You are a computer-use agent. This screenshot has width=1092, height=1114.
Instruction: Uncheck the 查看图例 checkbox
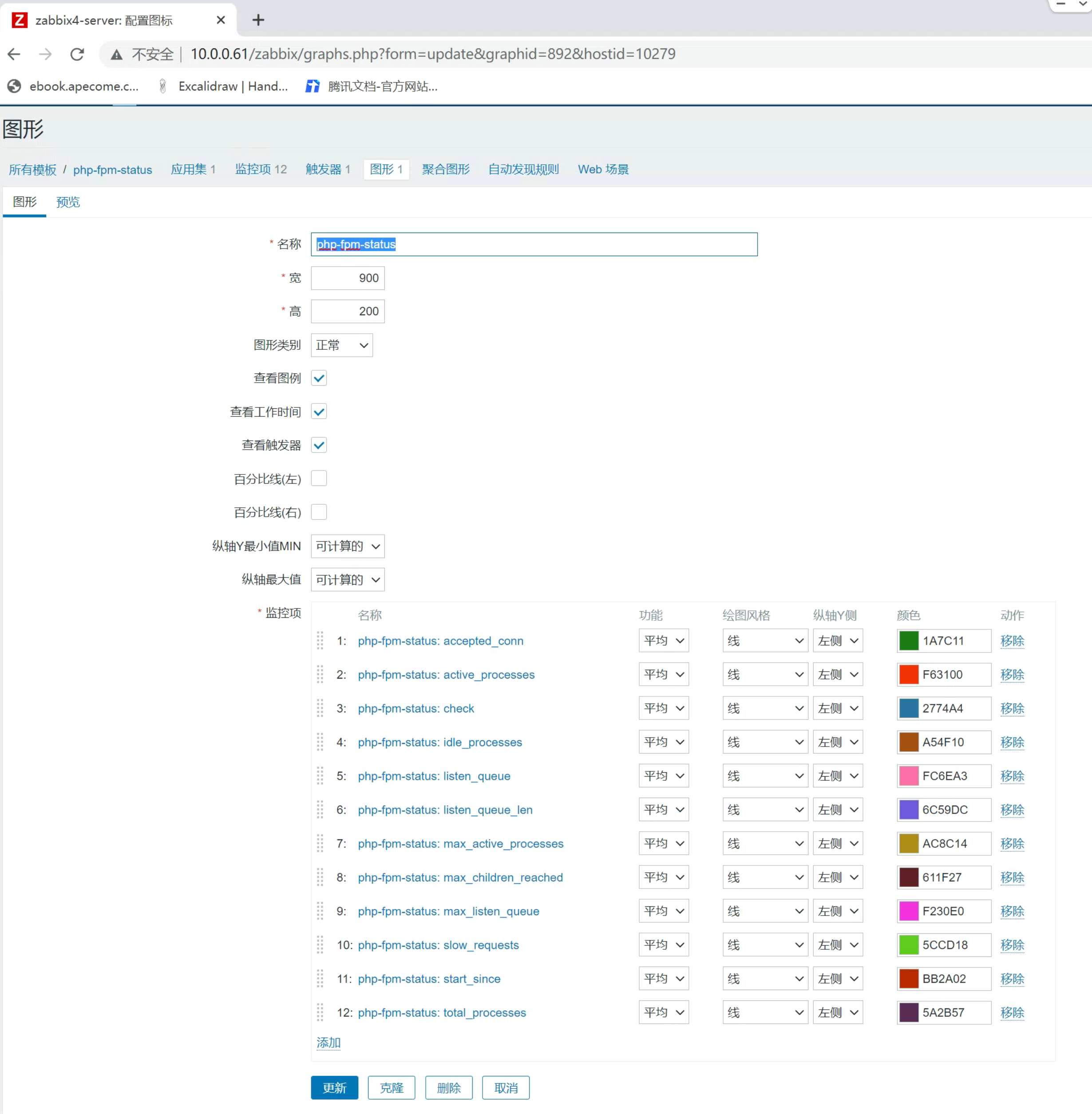tap(319, 379)
